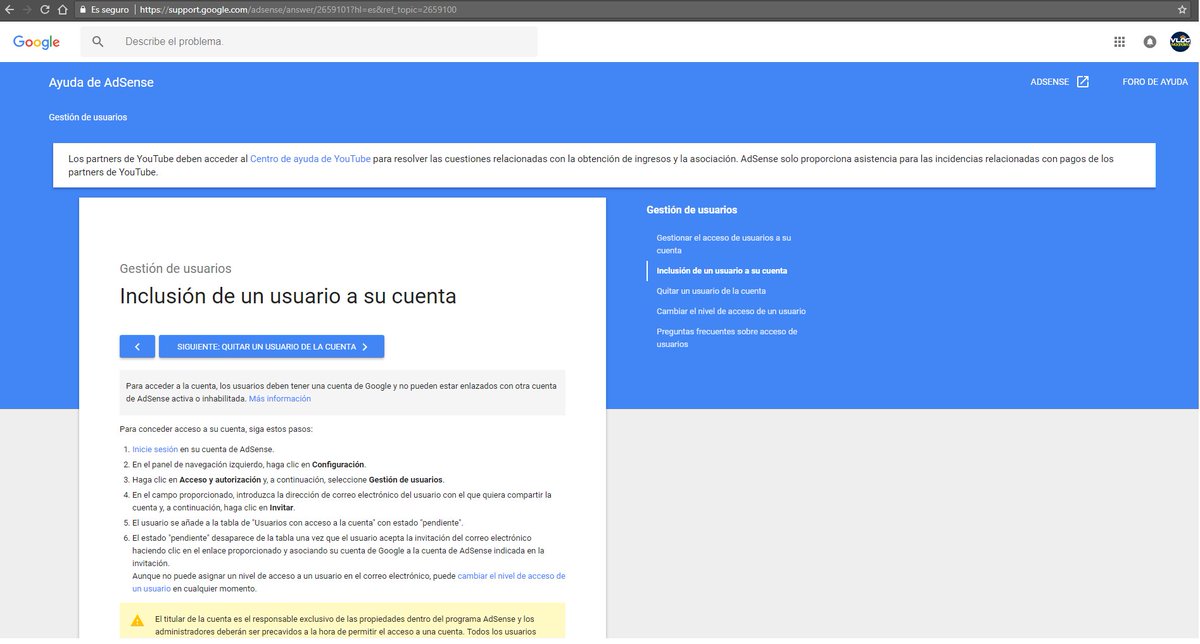This screenshot has width=1200, height=644.
Task: Click the browser address bar URL
Action: click(298, 9)
